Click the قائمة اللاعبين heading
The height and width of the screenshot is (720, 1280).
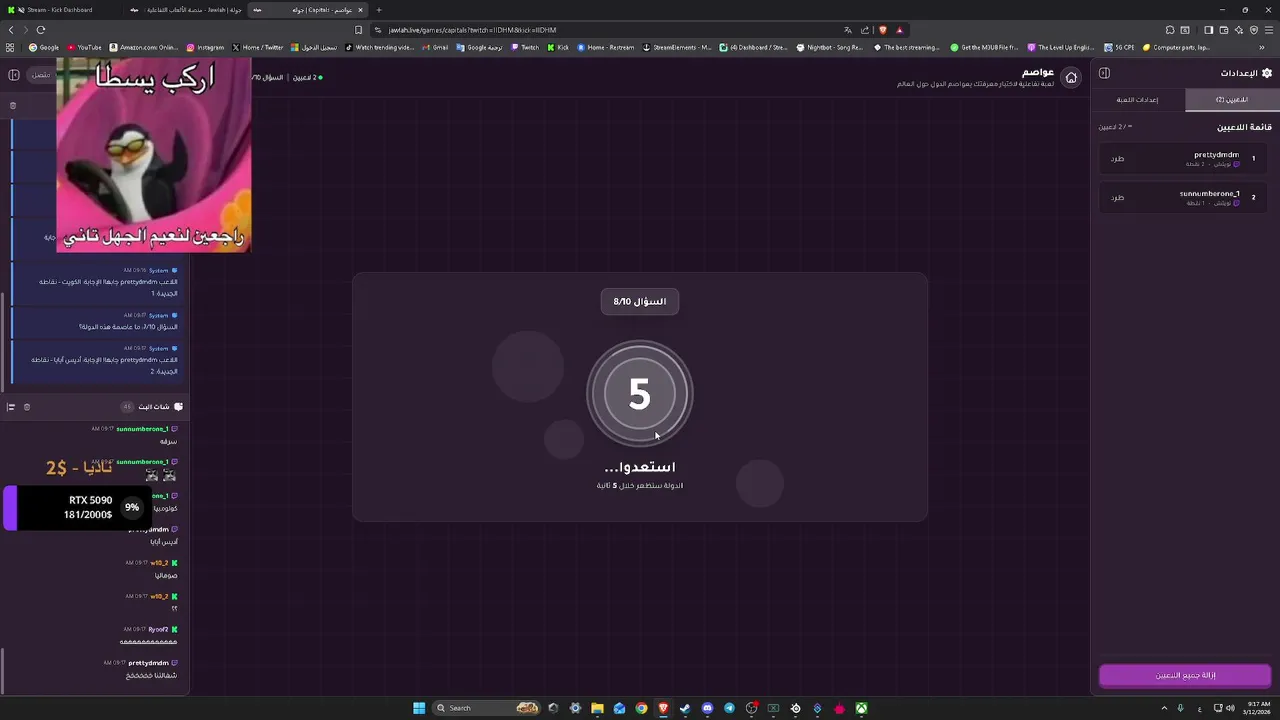point(1244,127)
